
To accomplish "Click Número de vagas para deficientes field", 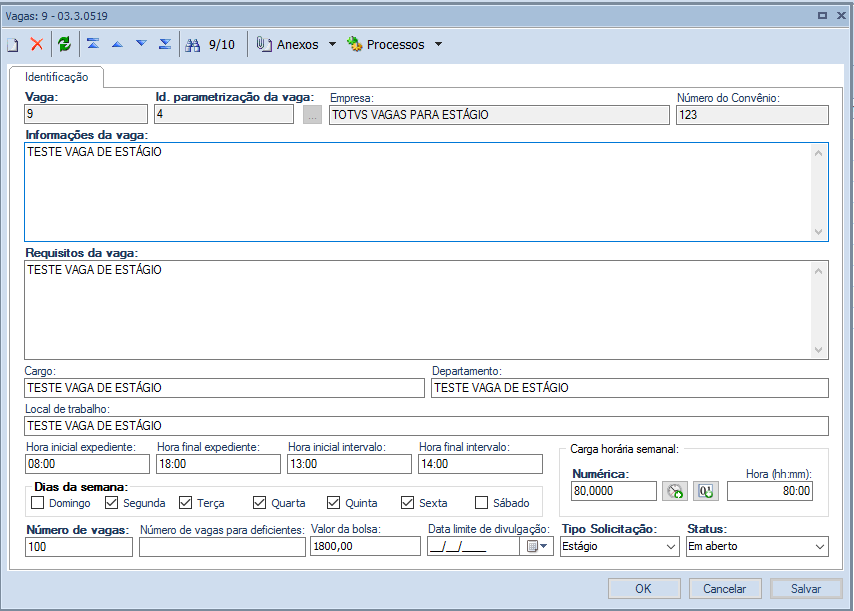I will click(222, 547).
